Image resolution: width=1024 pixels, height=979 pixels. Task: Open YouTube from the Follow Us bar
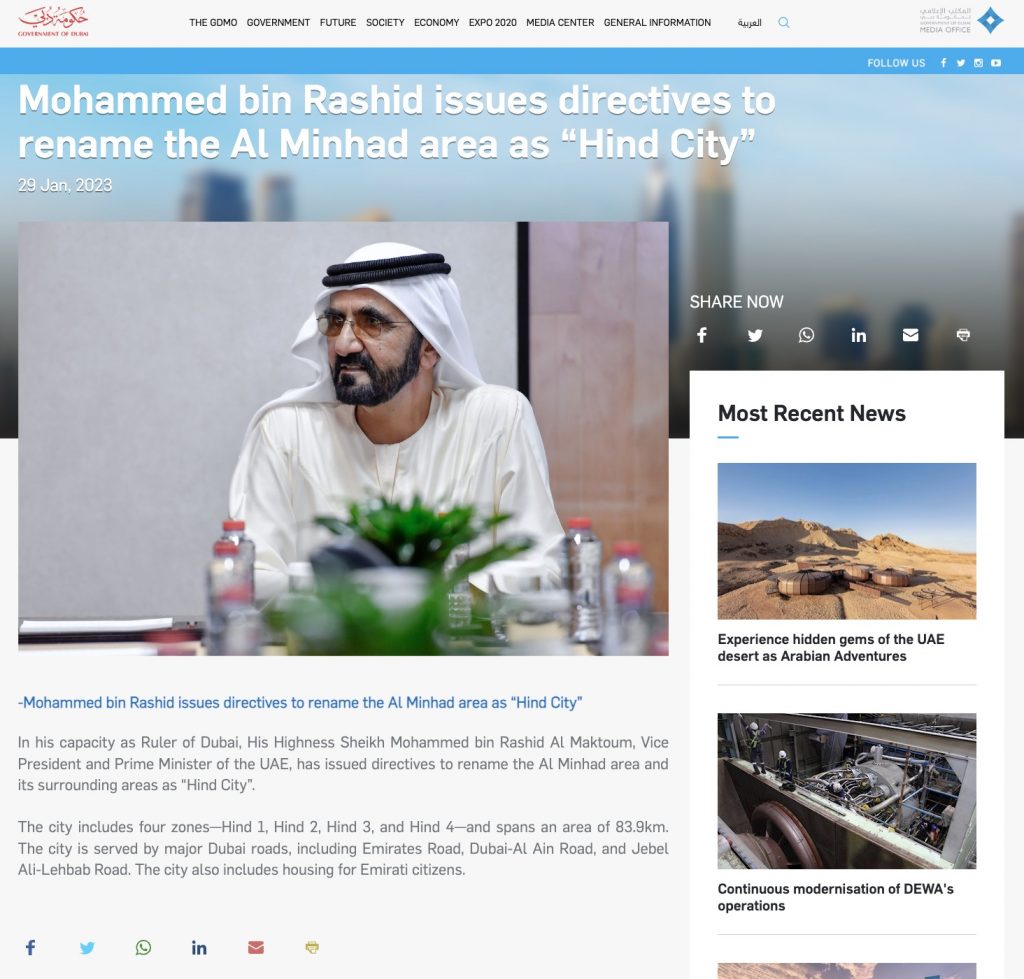(x=996, y=63)
